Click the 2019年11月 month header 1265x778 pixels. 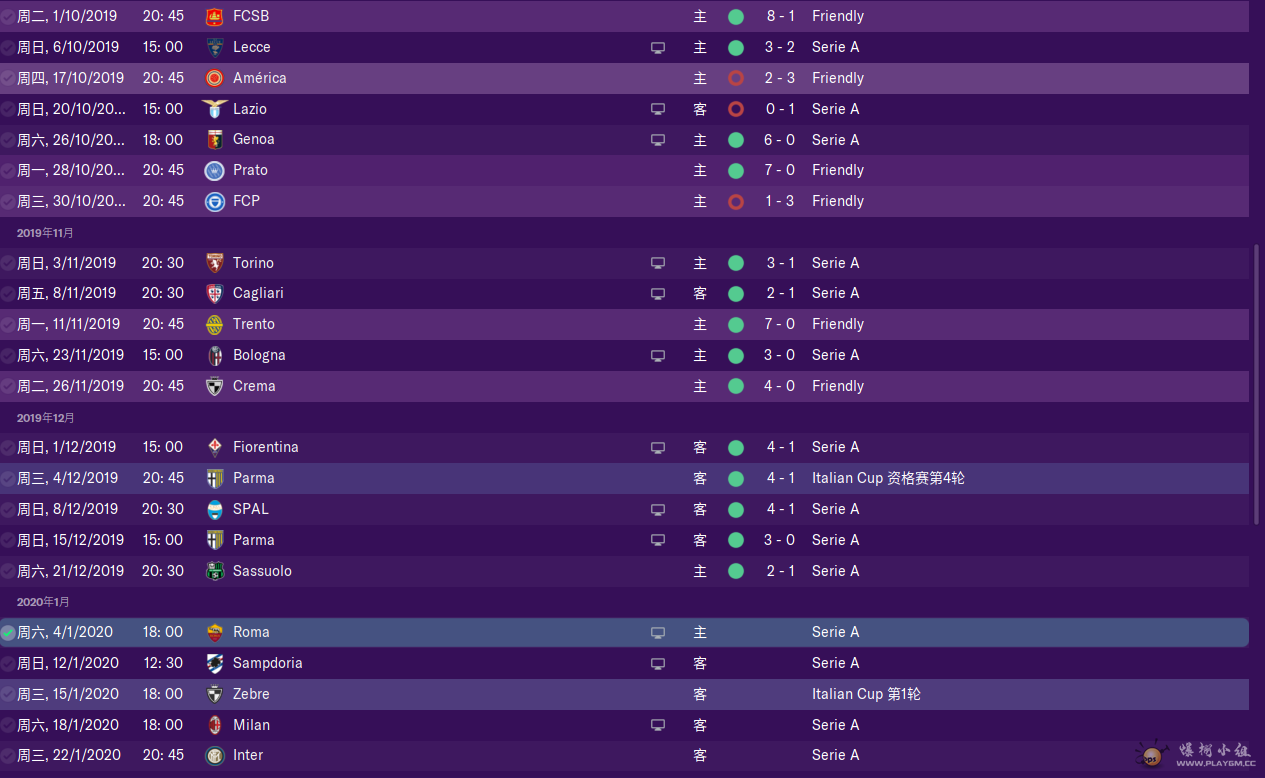click(45, 233)
